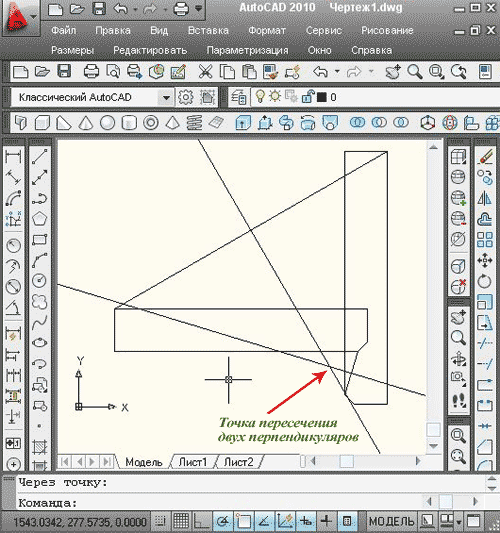Select the Construction Line tool
The width and height of the screenshot is (500, 533).
(40, 177)
